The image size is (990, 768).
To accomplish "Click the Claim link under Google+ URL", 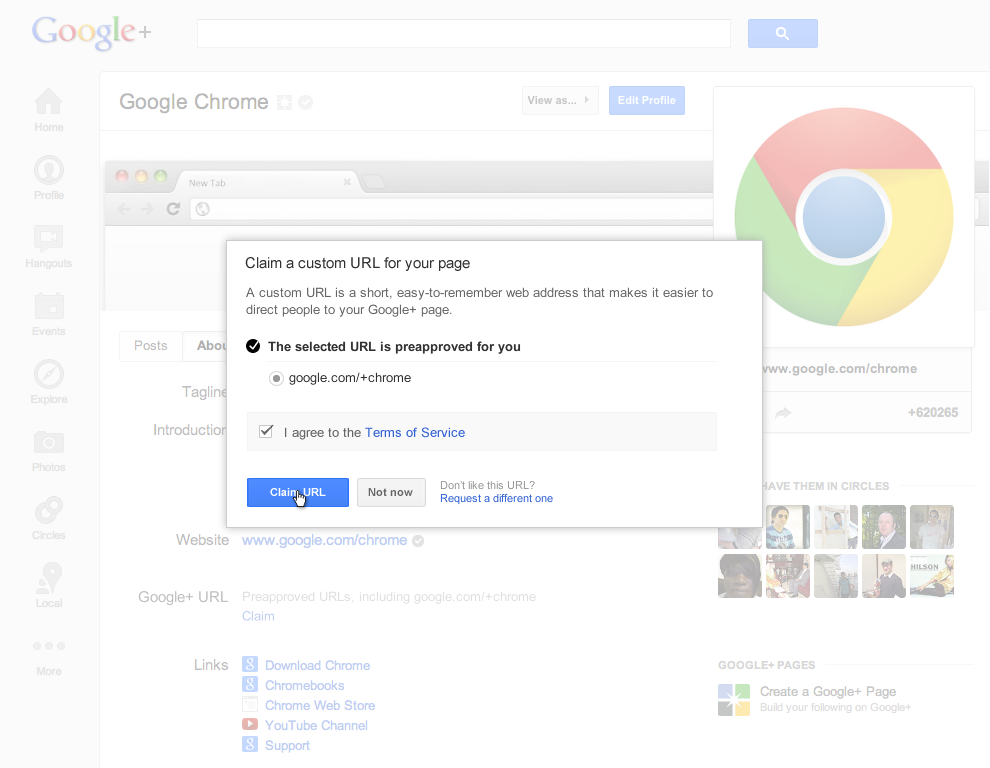I will click(258, 616).
